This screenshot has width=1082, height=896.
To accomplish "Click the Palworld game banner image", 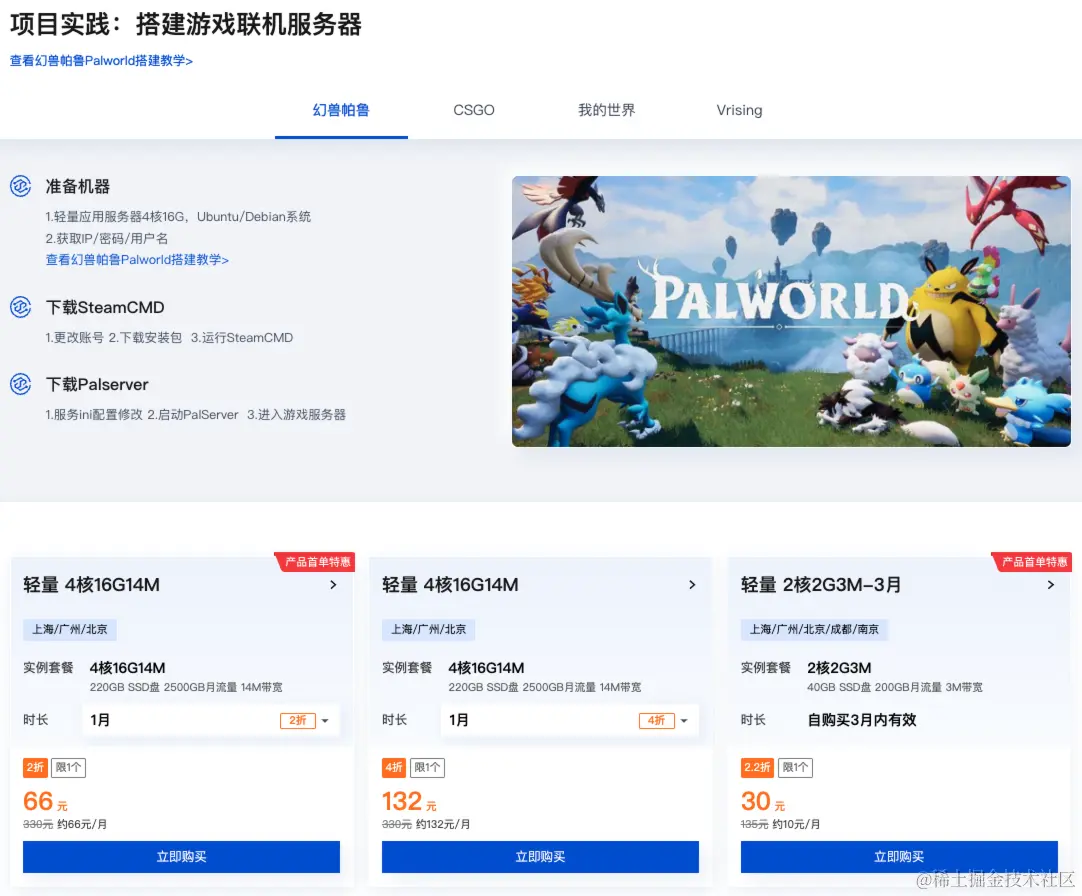I will 791,311.
